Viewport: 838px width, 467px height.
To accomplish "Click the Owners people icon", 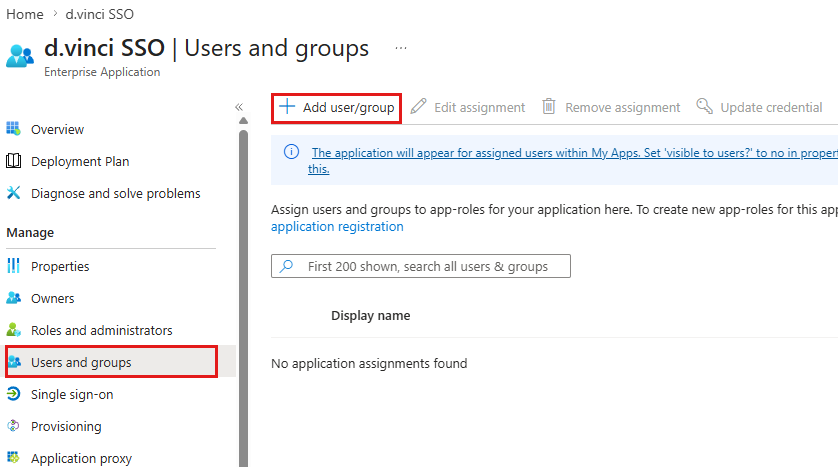I will click(13, 298).
